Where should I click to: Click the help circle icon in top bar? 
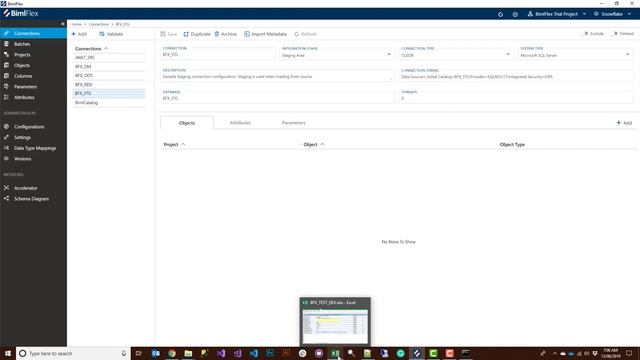(x=515, y=14)
